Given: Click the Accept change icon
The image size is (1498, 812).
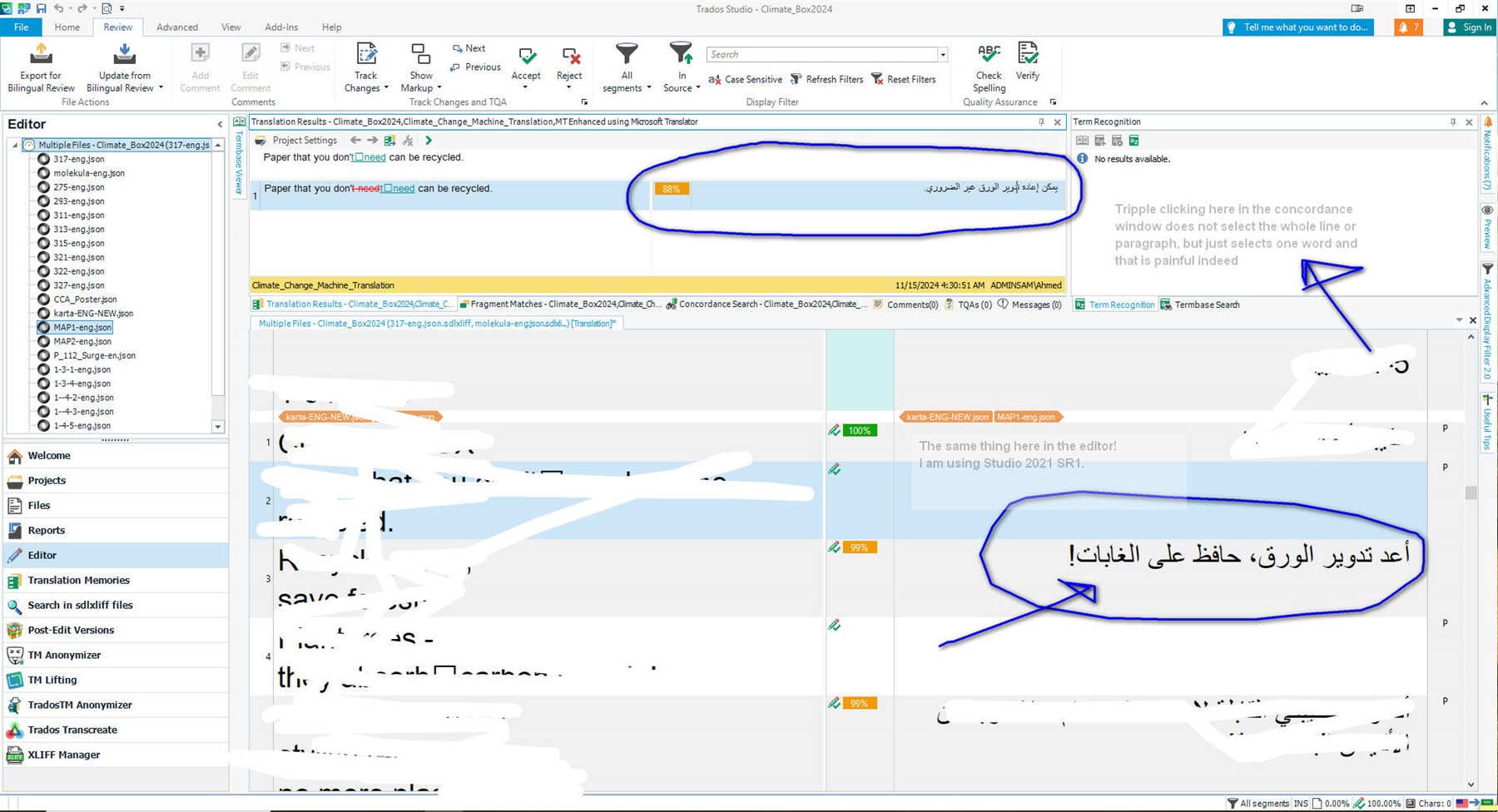Looking at the screenshot, I should pyautogui.click(x=527, y=56).
